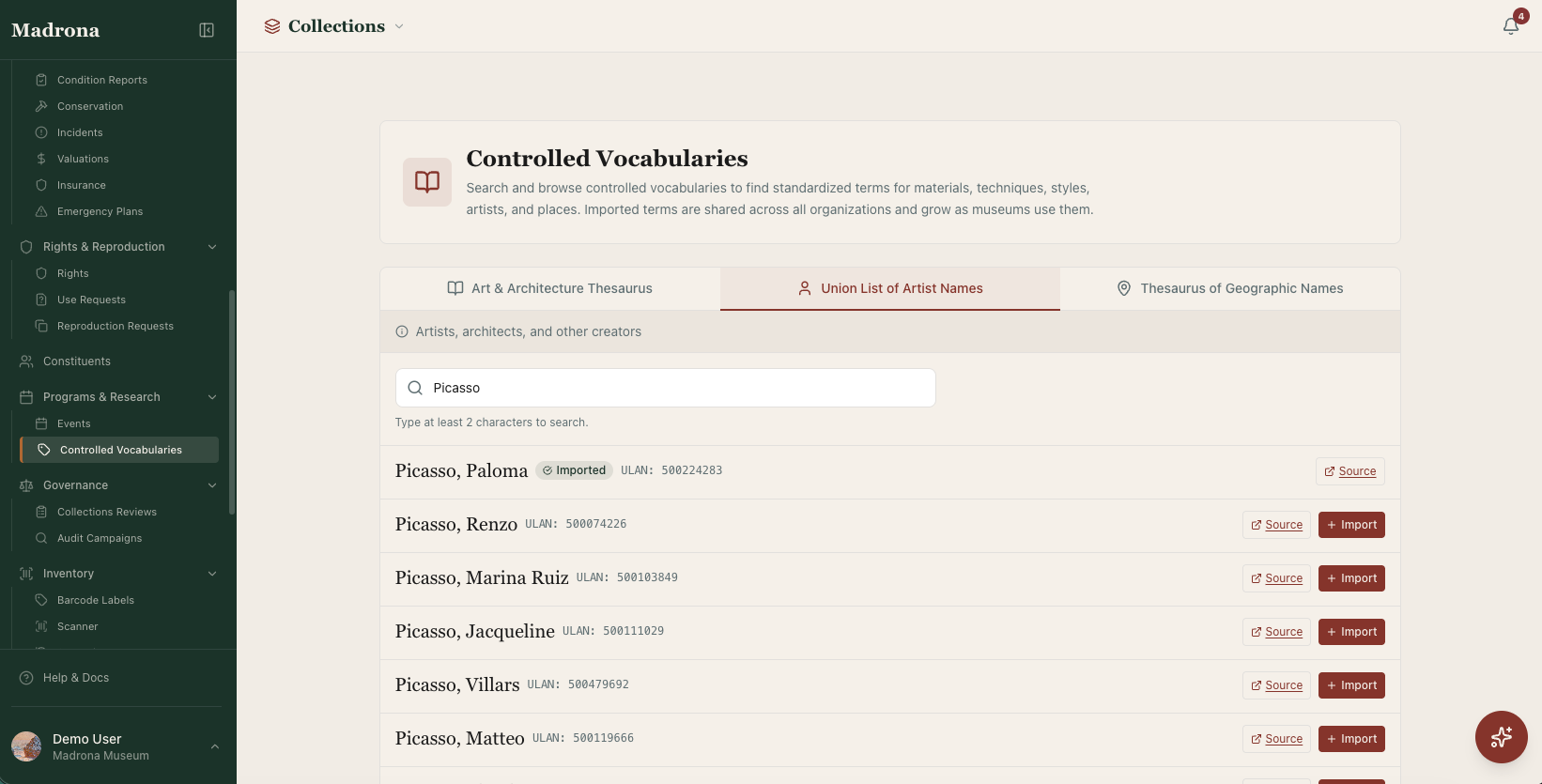Switch to Art & Architecture Thesaurus tab
Image resolution: width=1542 pixels, height=784 pixels.
pyautogui.click(x=550, y=288)
